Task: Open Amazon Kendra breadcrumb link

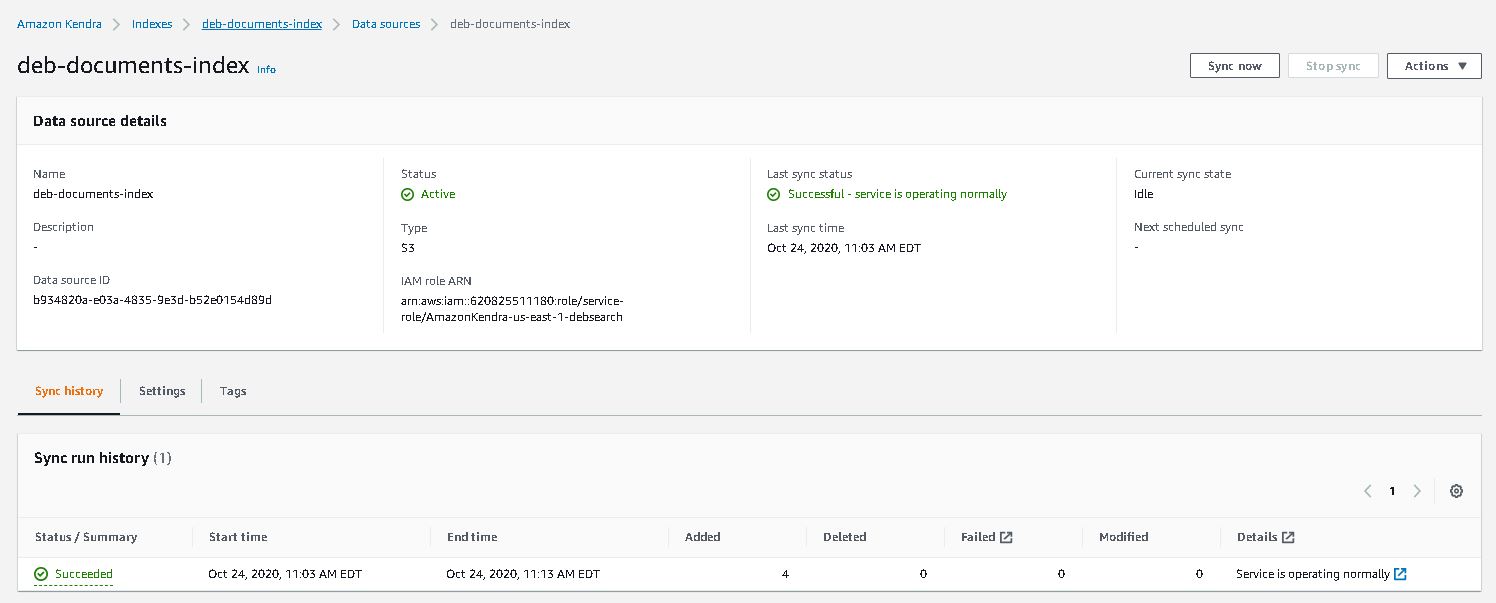Action: (x=59, y=24)
